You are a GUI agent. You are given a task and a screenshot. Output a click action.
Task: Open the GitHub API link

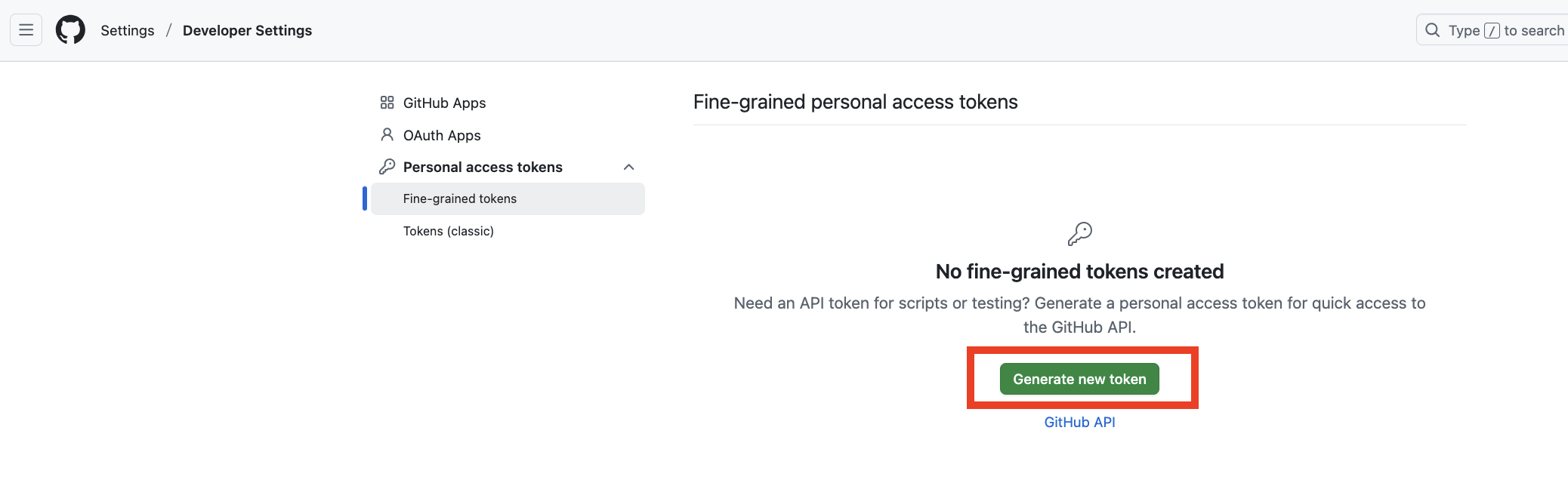pos(1079,422)
